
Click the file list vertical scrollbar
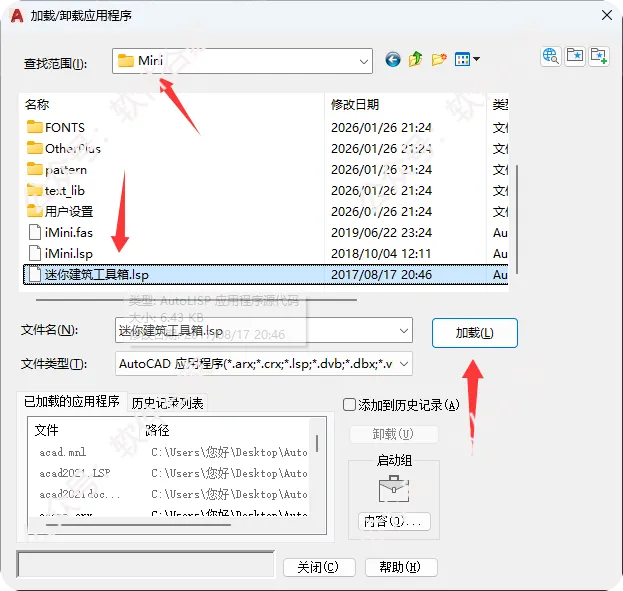coord(516,220)
